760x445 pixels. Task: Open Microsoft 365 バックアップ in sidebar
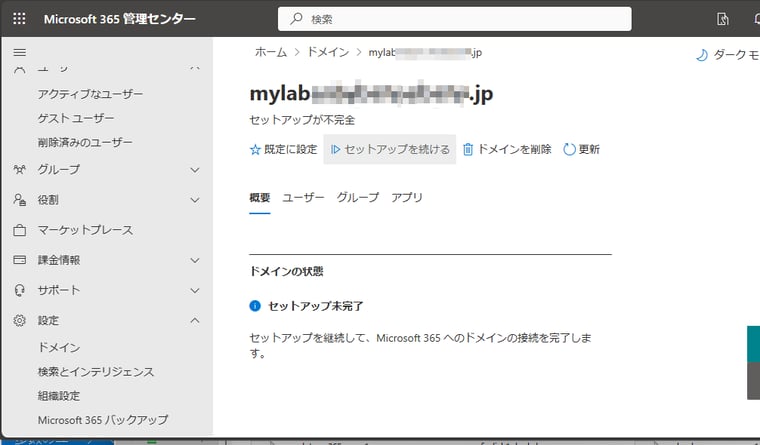tap(103, 420)
